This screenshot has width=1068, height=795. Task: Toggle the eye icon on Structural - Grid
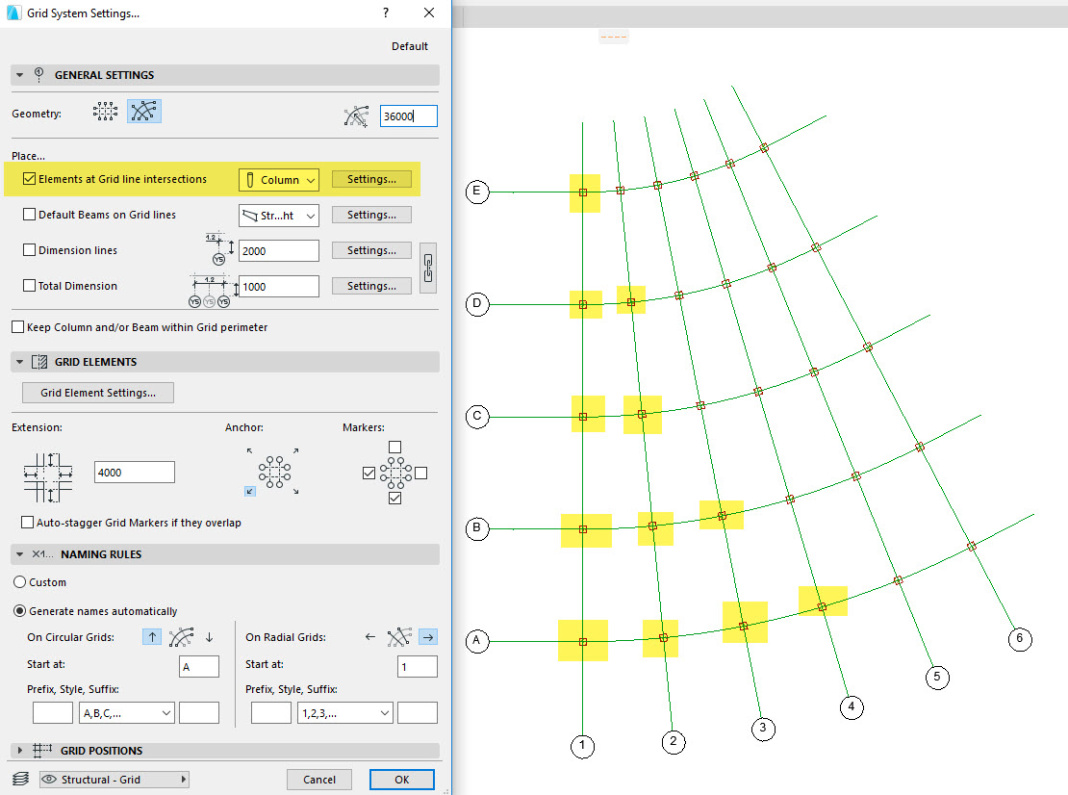point(49,779)
